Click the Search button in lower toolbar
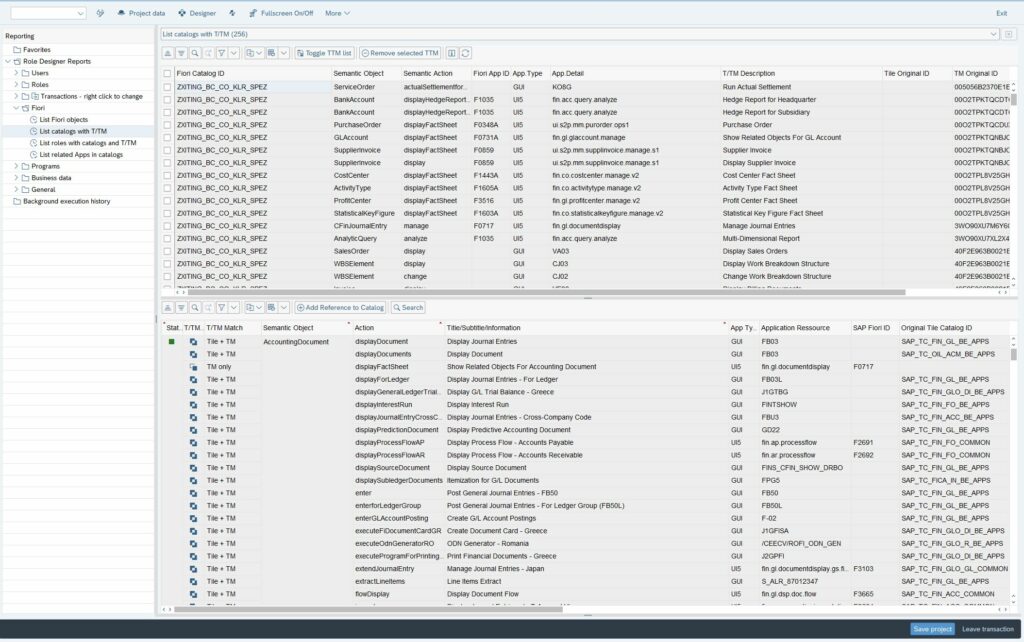This screenshot has width=1024, height=642. tap(408, 308)
